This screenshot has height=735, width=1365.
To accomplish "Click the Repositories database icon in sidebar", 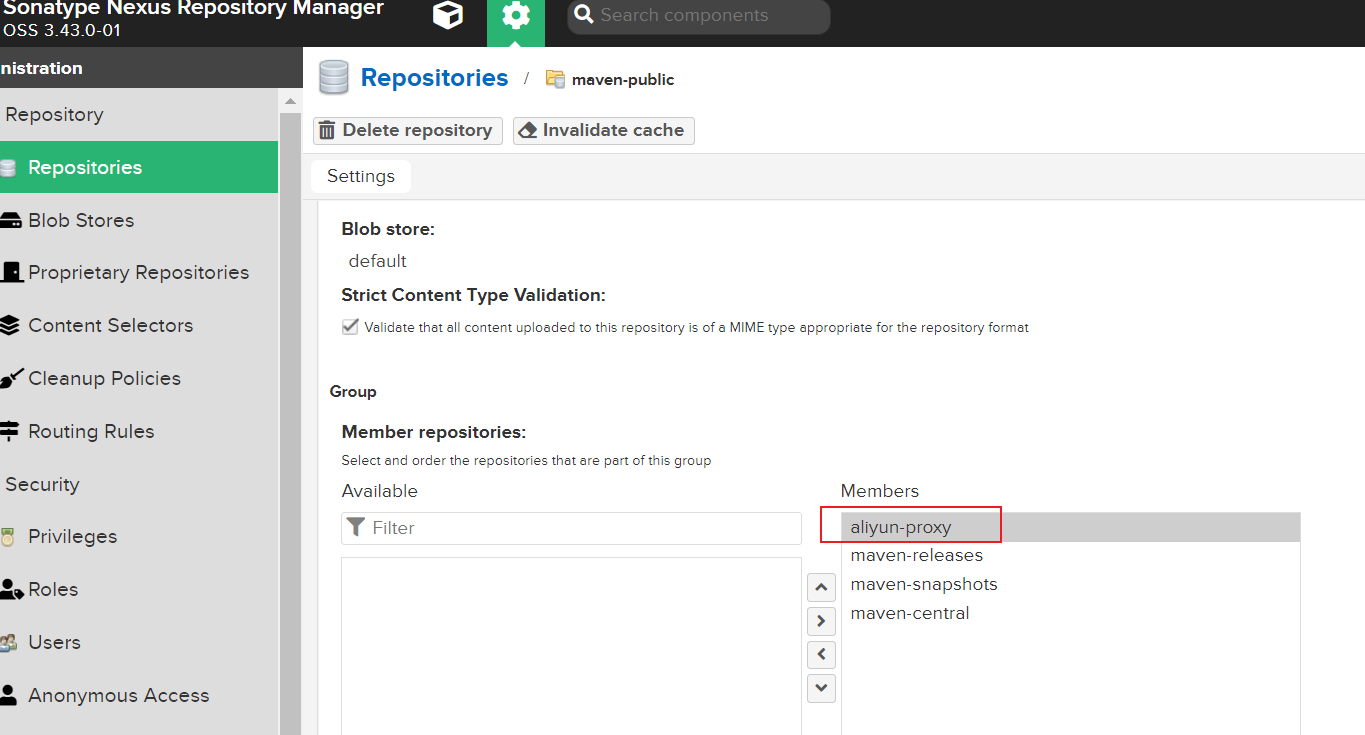I will [8, 168].
